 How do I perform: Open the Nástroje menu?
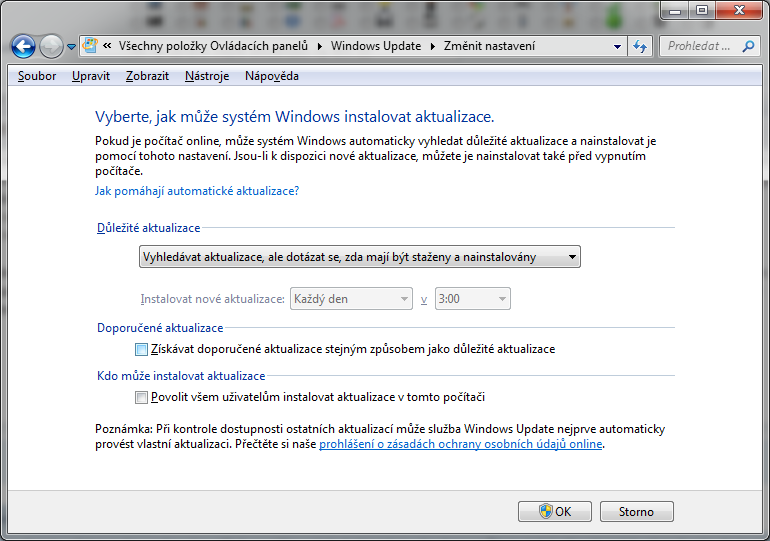click(x=207, y=76)
